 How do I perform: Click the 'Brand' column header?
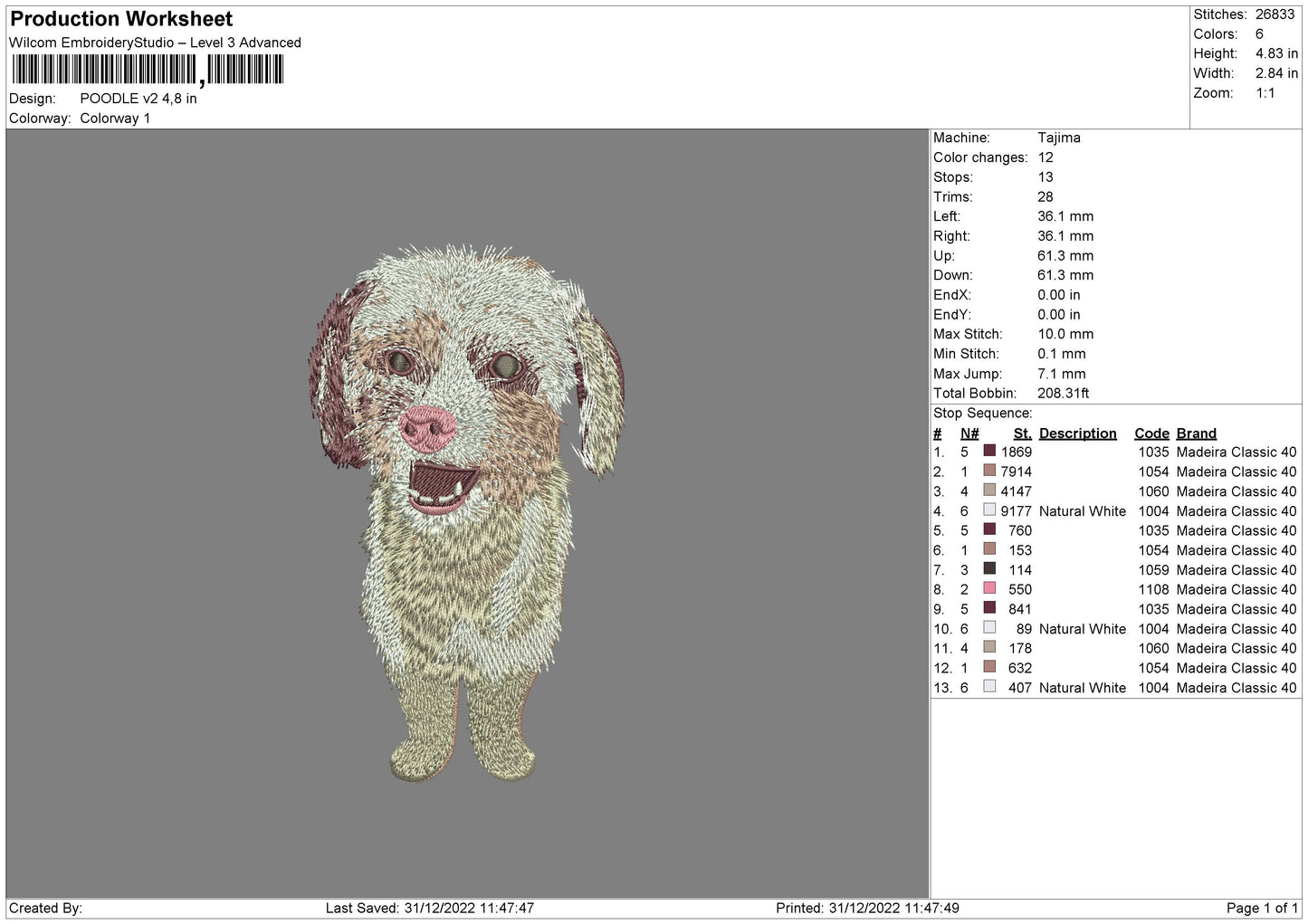point(1197,433)
